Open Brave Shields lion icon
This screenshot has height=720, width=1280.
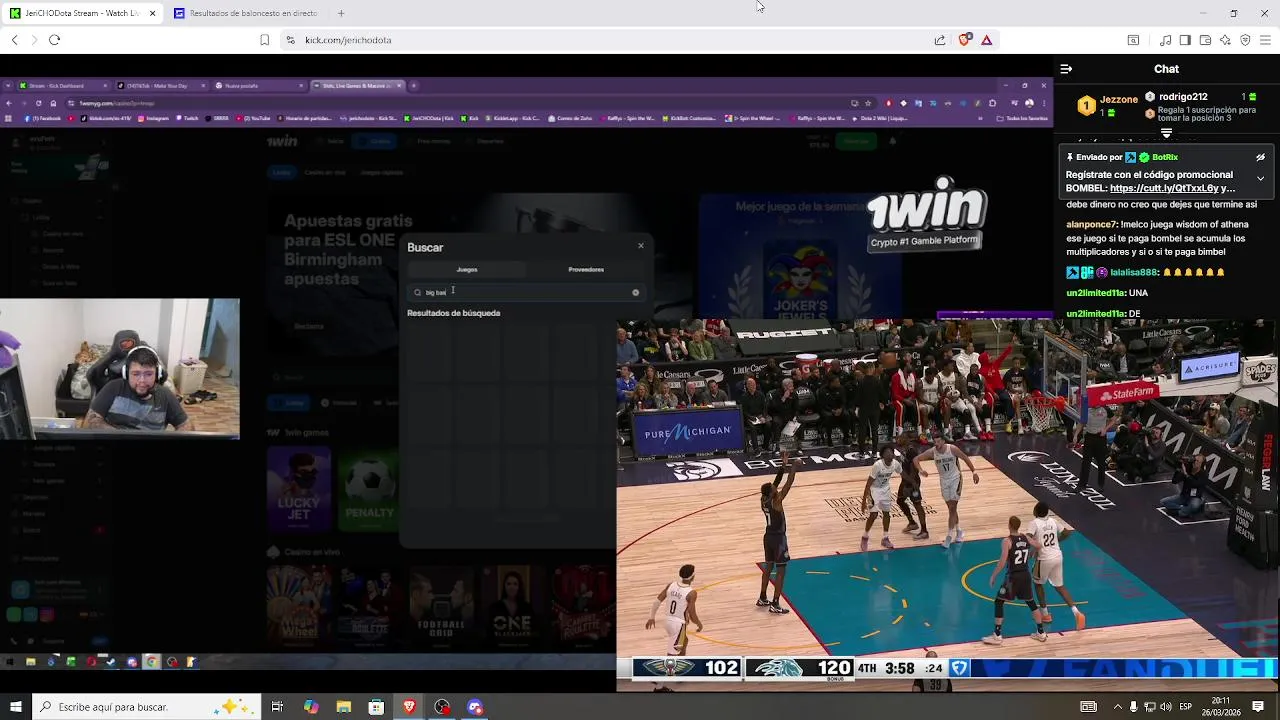tap(964, 40)
